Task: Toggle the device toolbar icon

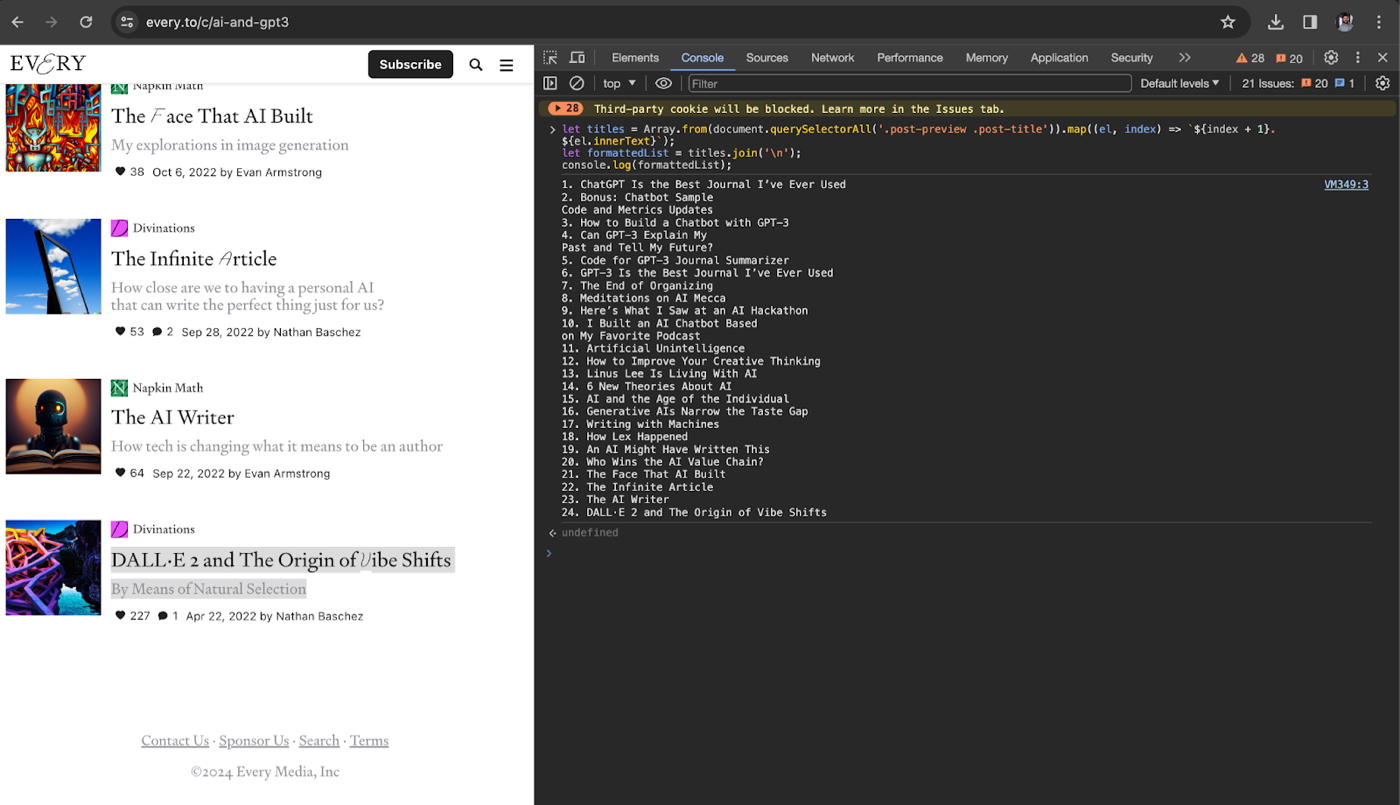Action: point(577,58)
